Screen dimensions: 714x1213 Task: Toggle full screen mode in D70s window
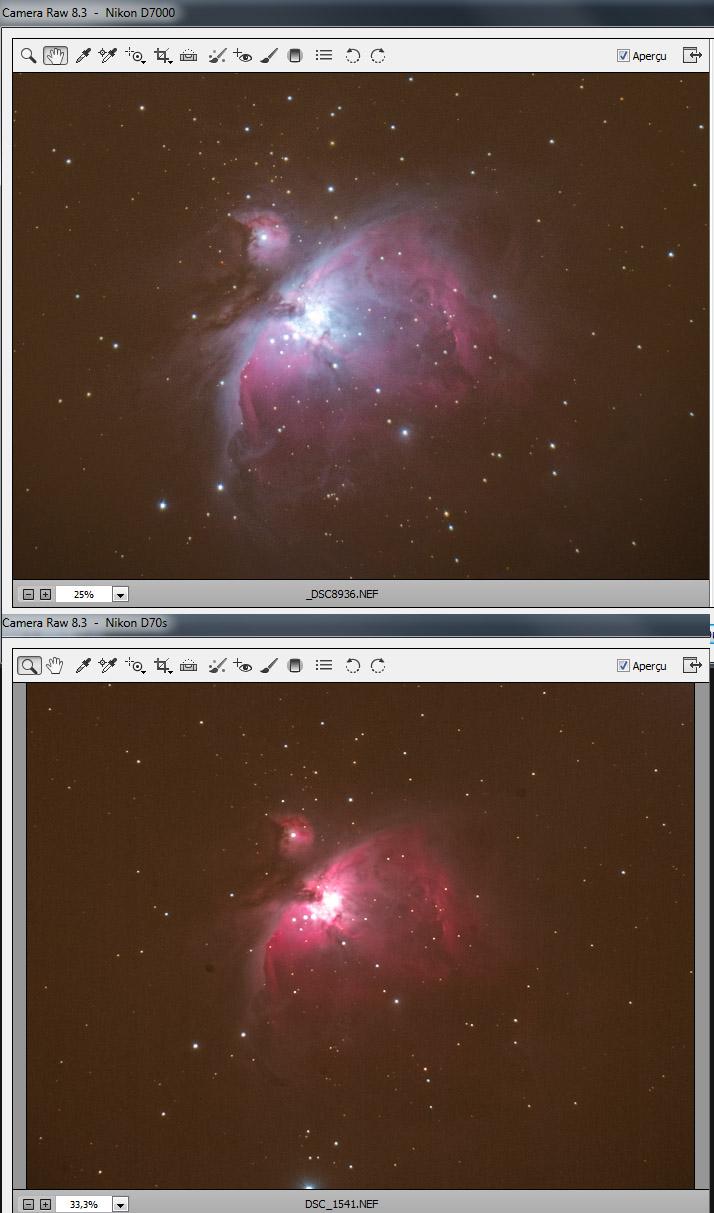pos(692,664)
